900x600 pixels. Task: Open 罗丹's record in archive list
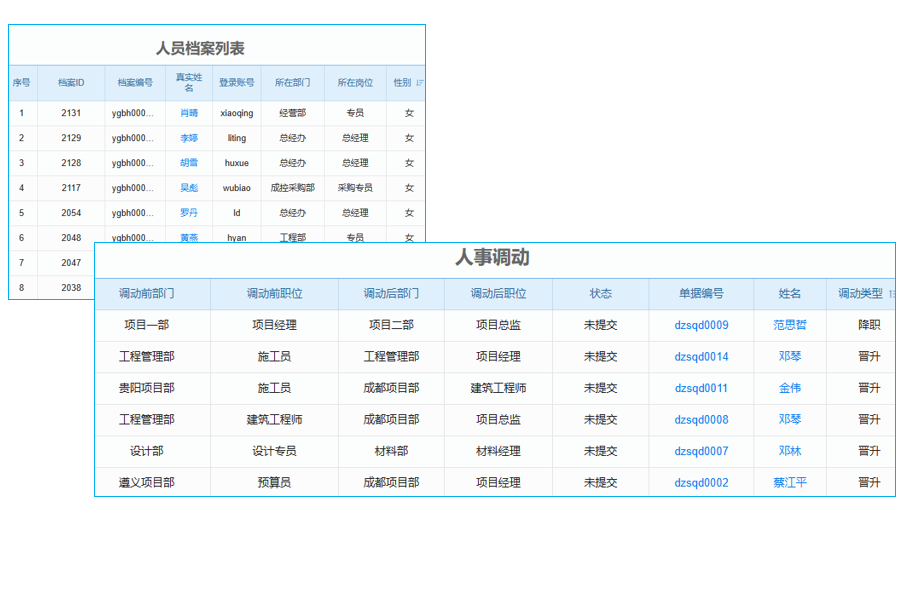pyautogui.click(x=188, y=213)
